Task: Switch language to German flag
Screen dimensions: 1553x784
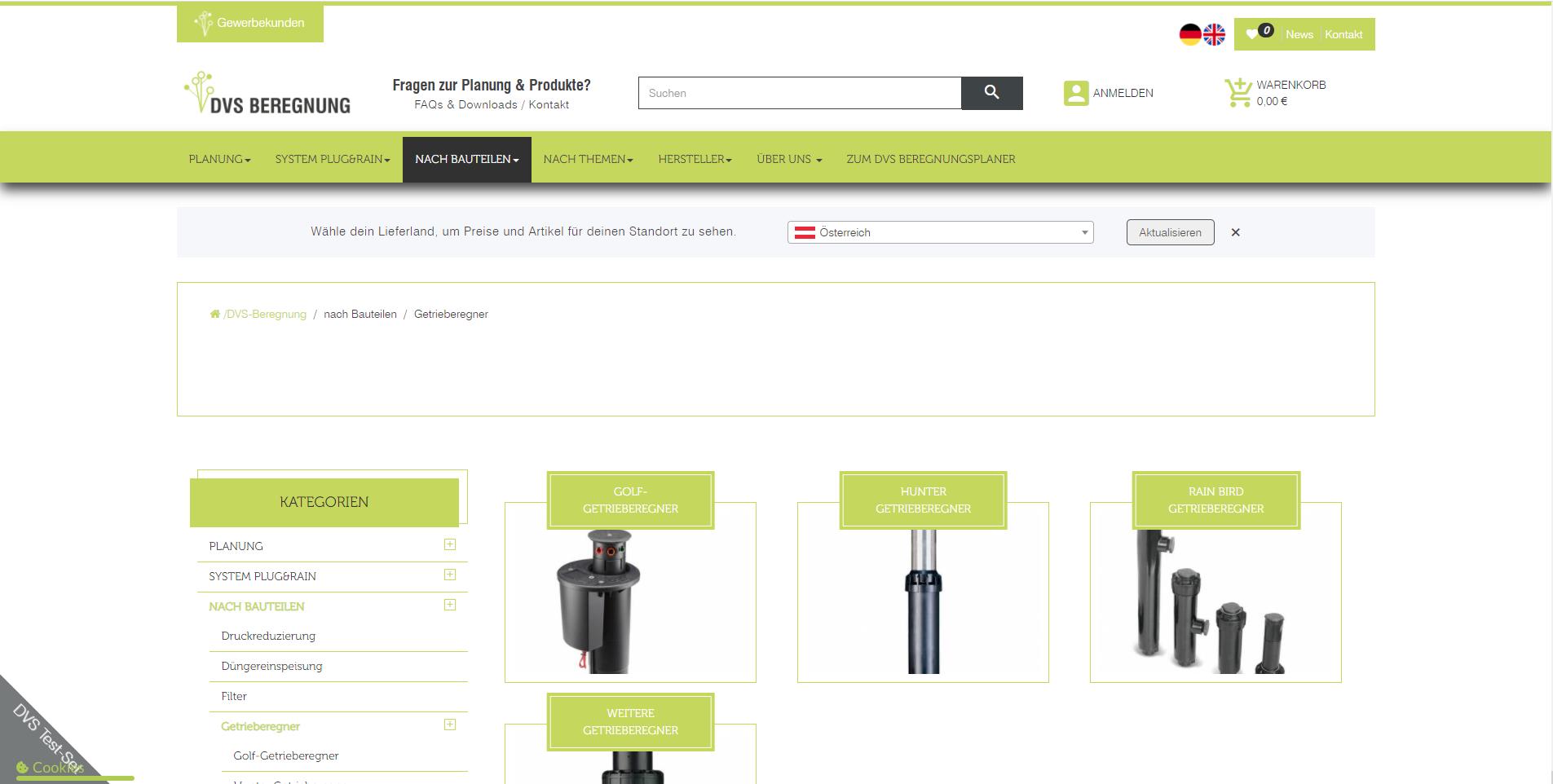Action: 1190,34
